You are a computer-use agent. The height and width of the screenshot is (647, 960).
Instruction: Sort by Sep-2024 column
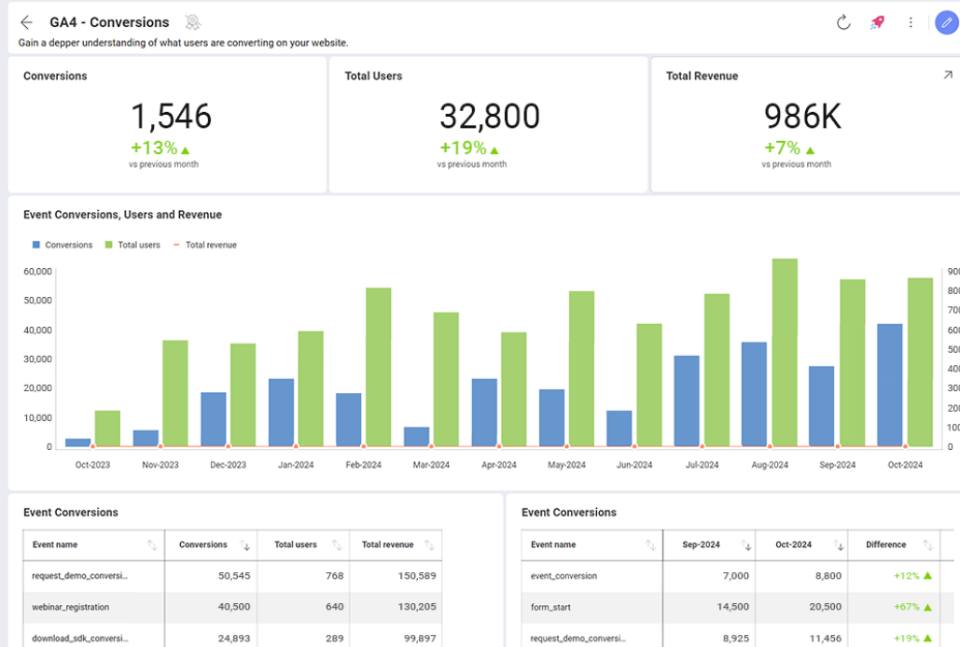(x=746, y=545)
